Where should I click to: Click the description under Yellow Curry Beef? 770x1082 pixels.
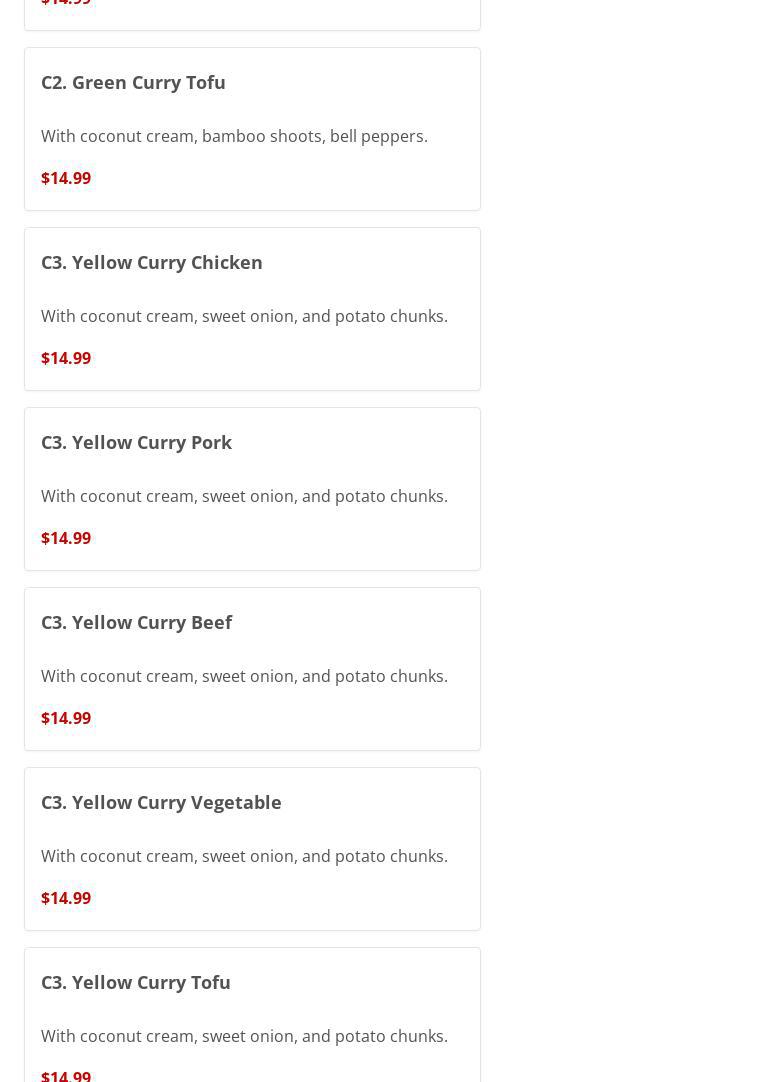tap(244, 676)
